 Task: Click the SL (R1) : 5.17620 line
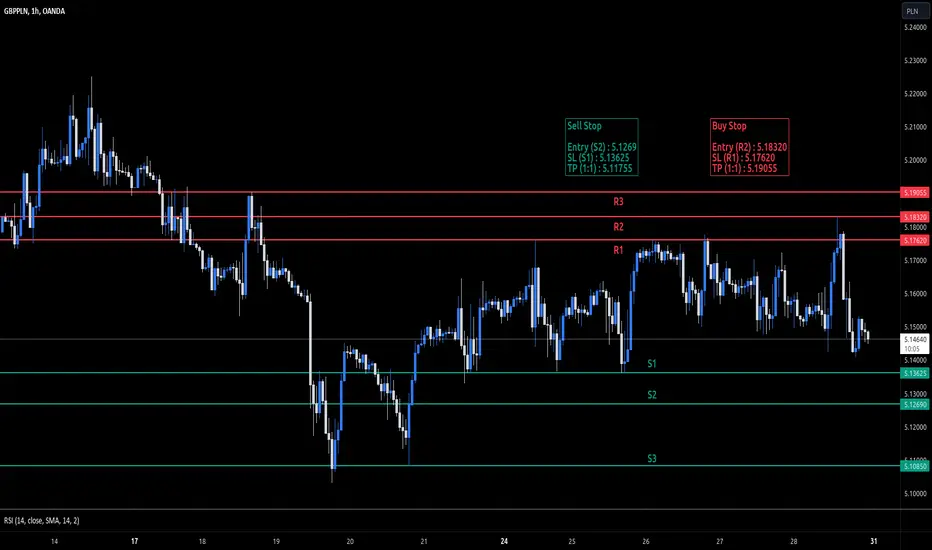744,158
